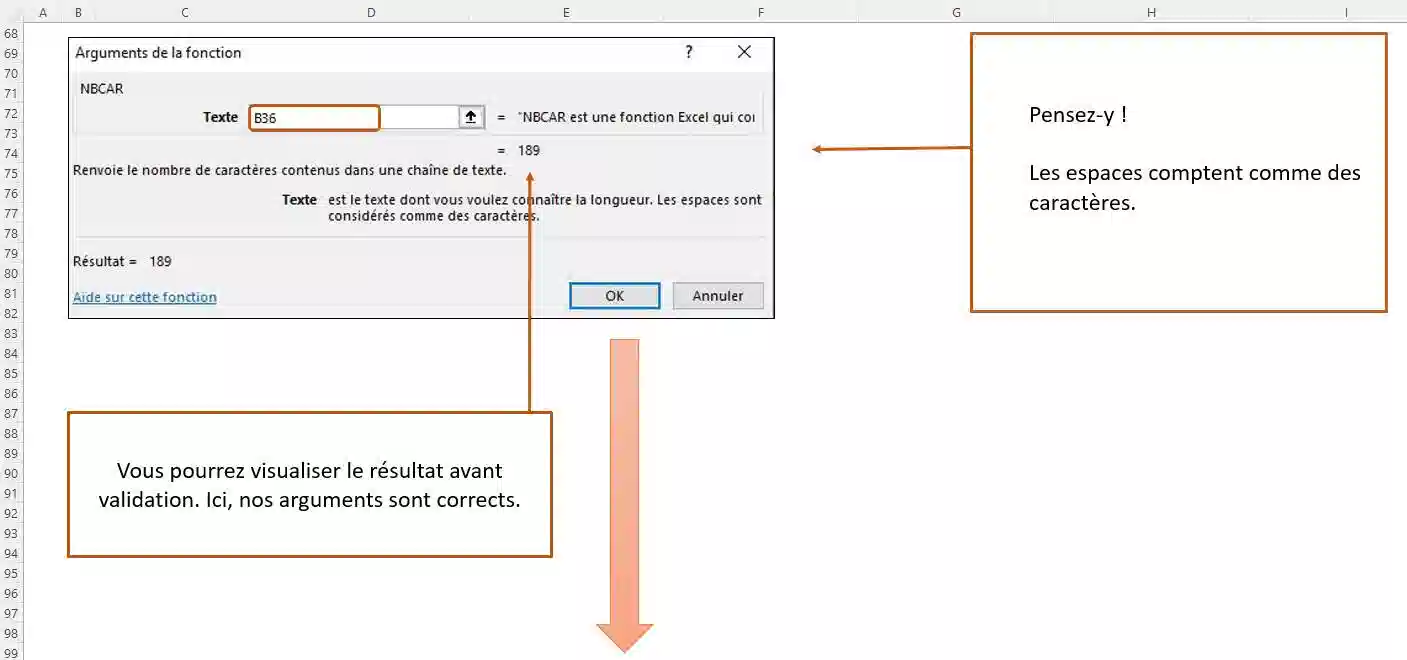Select row 72 header
Viewport: 1407px width, 660px height.
[11, 113]
